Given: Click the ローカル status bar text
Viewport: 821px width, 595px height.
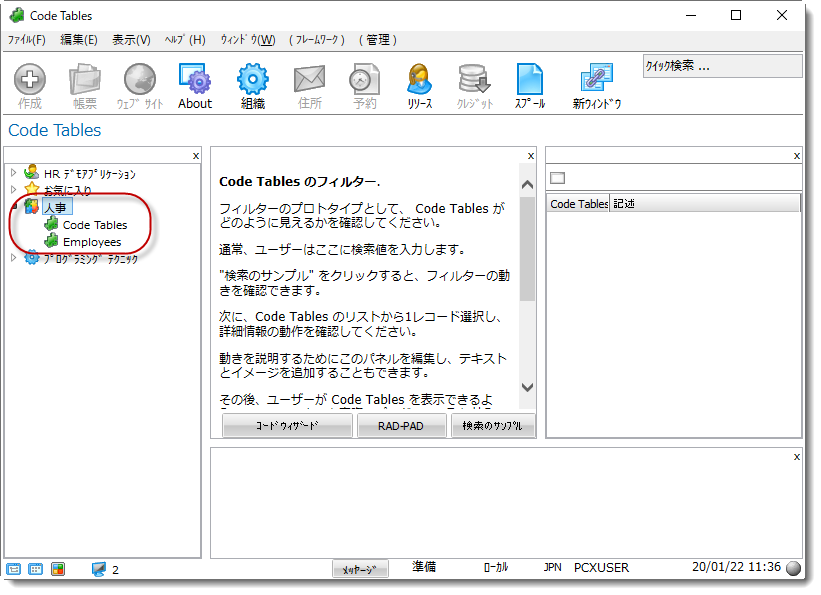Looking at the screenshot, I should [x=496, y=567].
